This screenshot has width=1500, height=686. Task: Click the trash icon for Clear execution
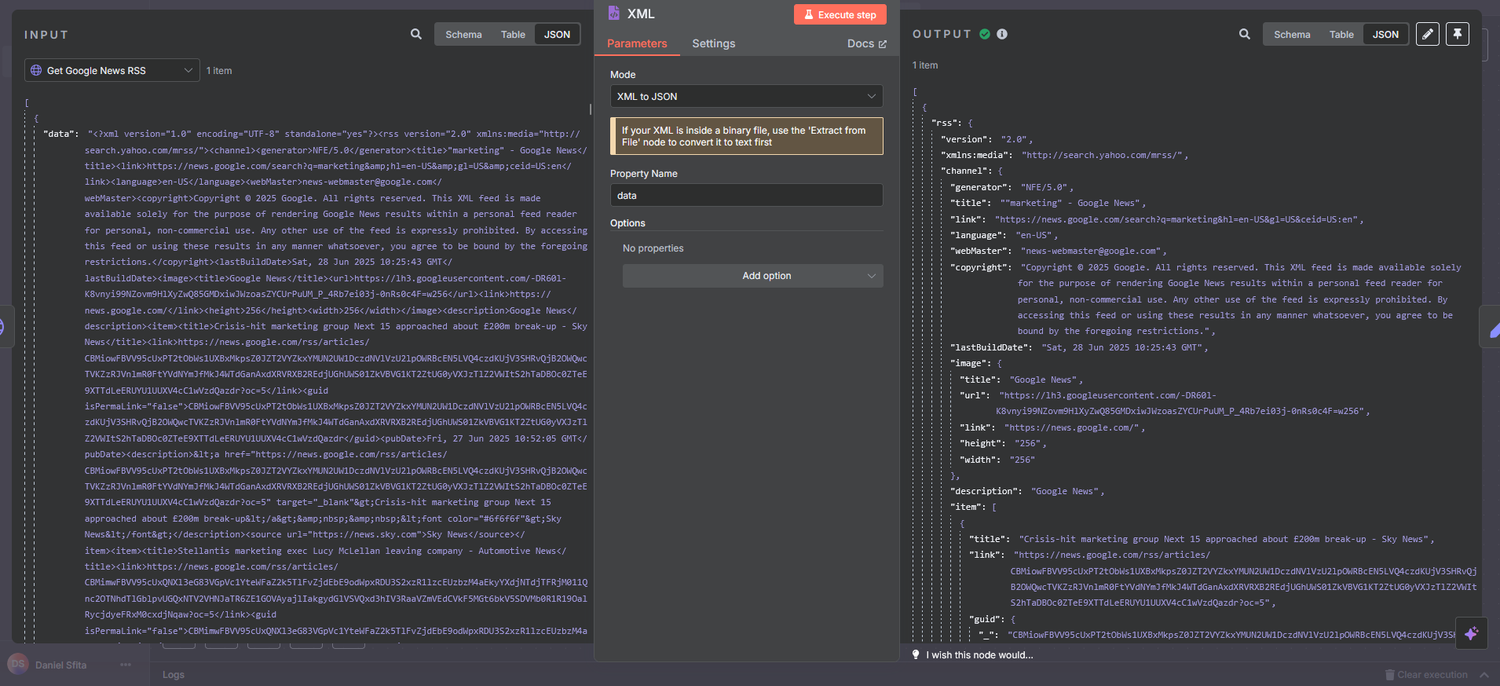coord(1390,674)
